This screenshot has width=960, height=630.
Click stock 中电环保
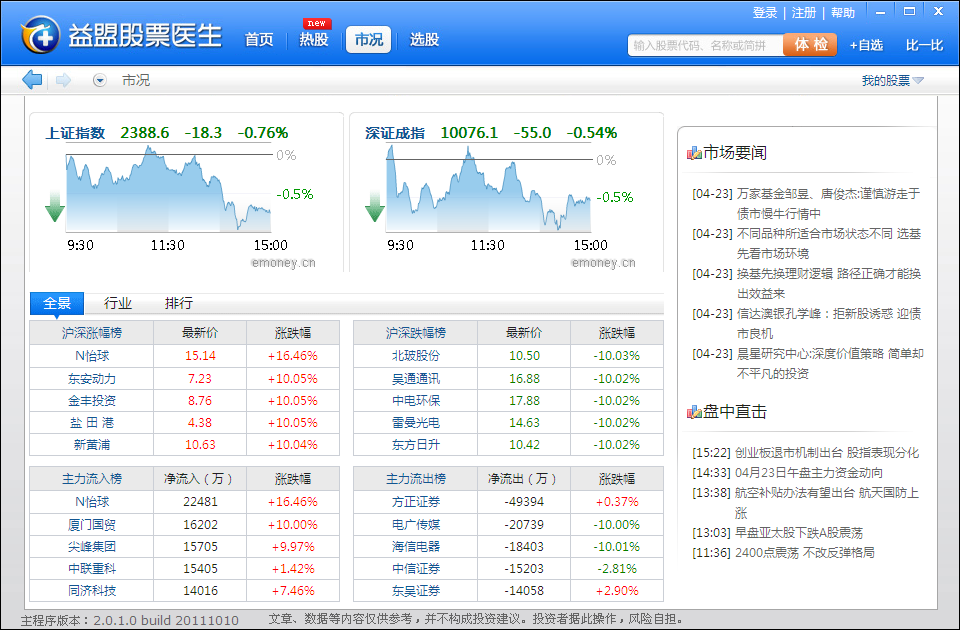(416, 401)
